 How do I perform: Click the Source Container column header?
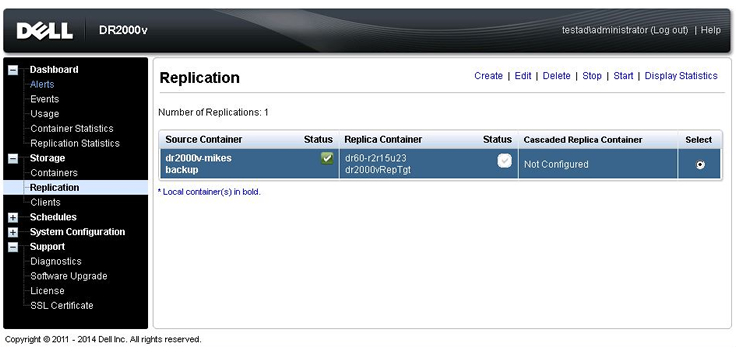pos(204,139)
